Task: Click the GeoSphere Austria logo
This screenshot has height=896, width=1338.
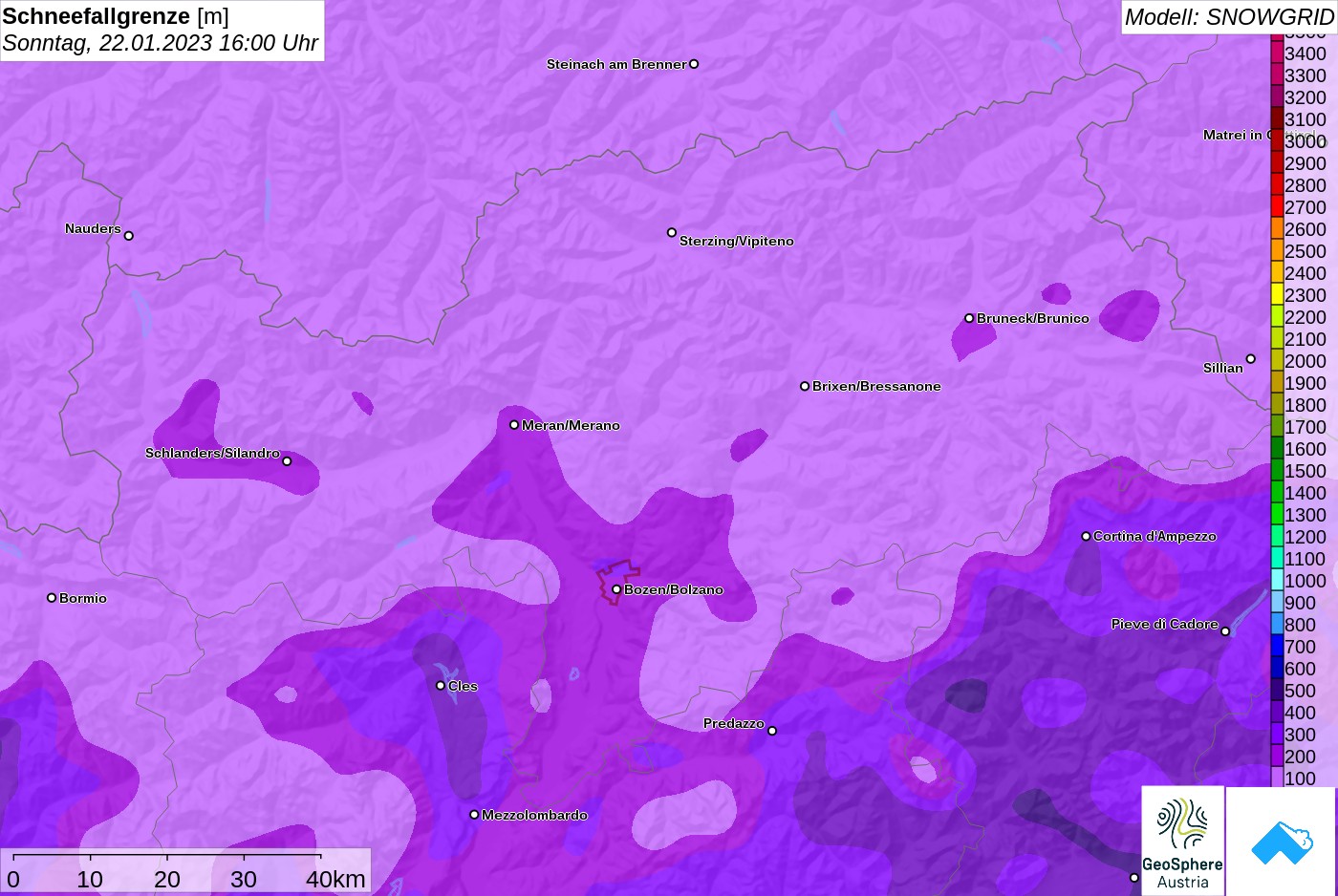Action: tap(1183, 841)
